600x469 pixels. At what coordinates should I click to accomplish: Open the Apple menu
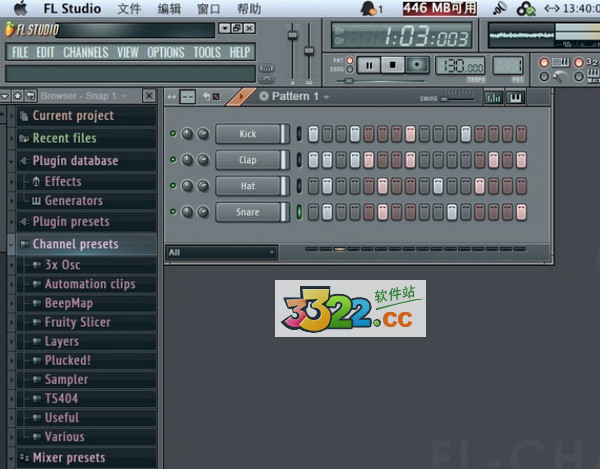coord(21,8)
